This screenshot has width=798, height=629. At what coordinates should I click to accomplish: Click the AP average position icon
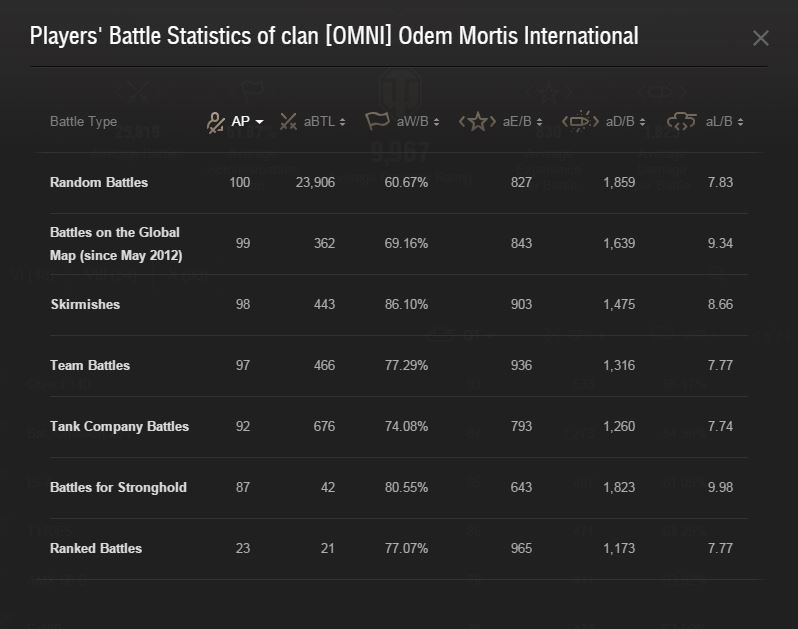[216, 122]
